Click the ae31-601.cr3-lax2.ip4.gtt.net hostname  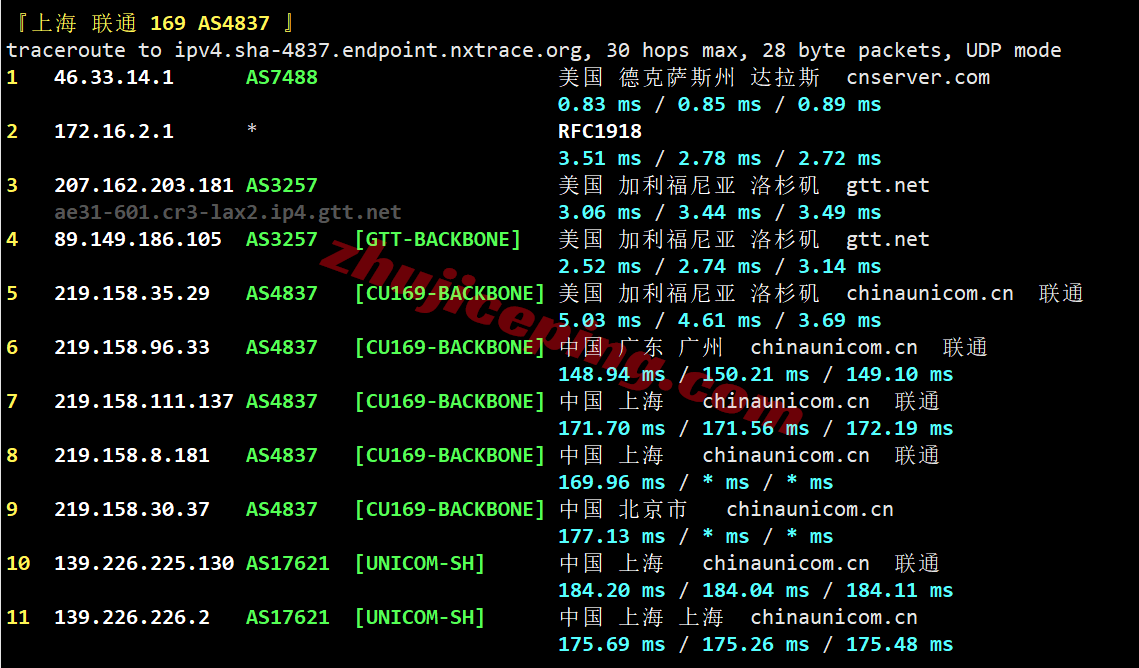228,213
